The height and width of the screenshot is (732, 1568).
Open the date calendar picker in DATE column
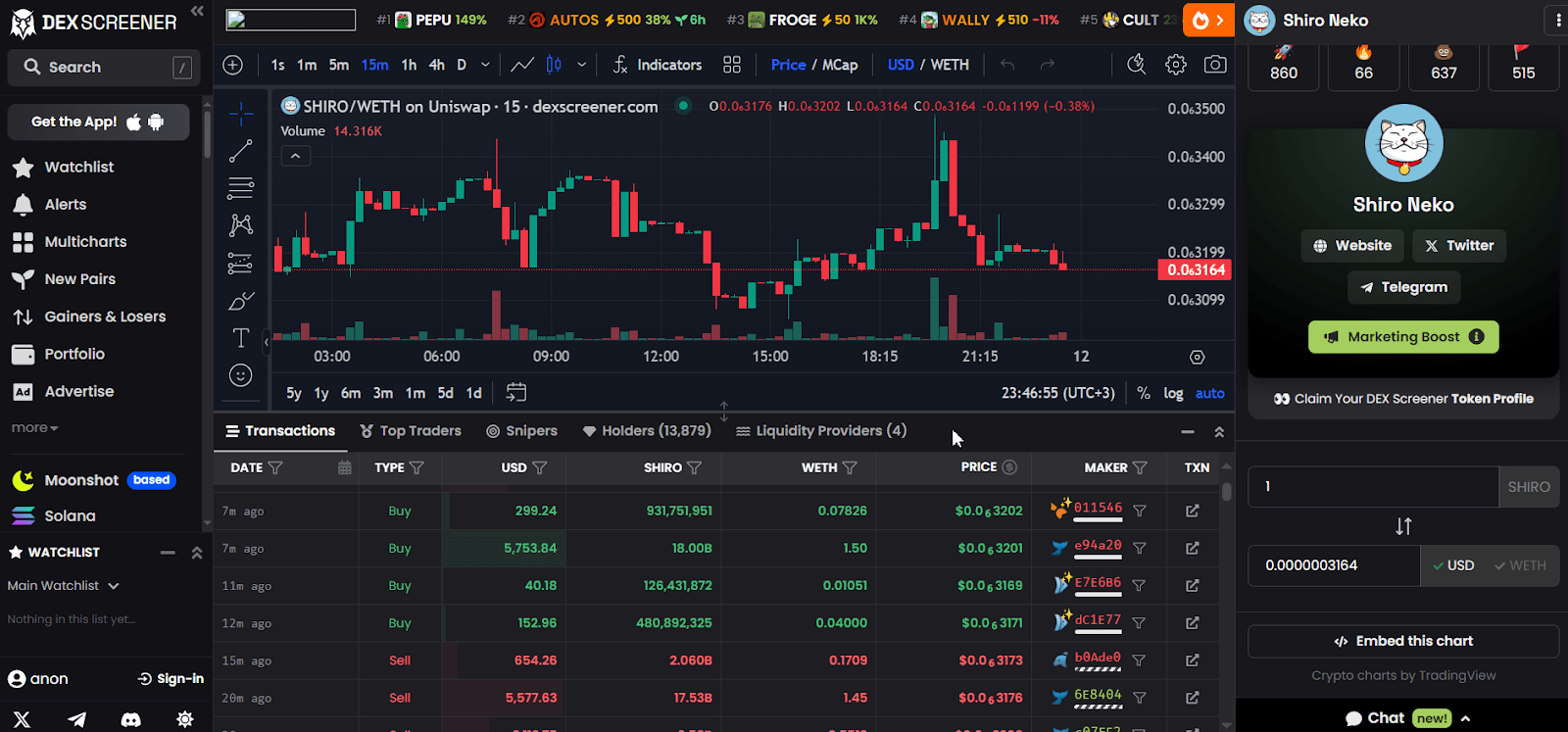345,468
